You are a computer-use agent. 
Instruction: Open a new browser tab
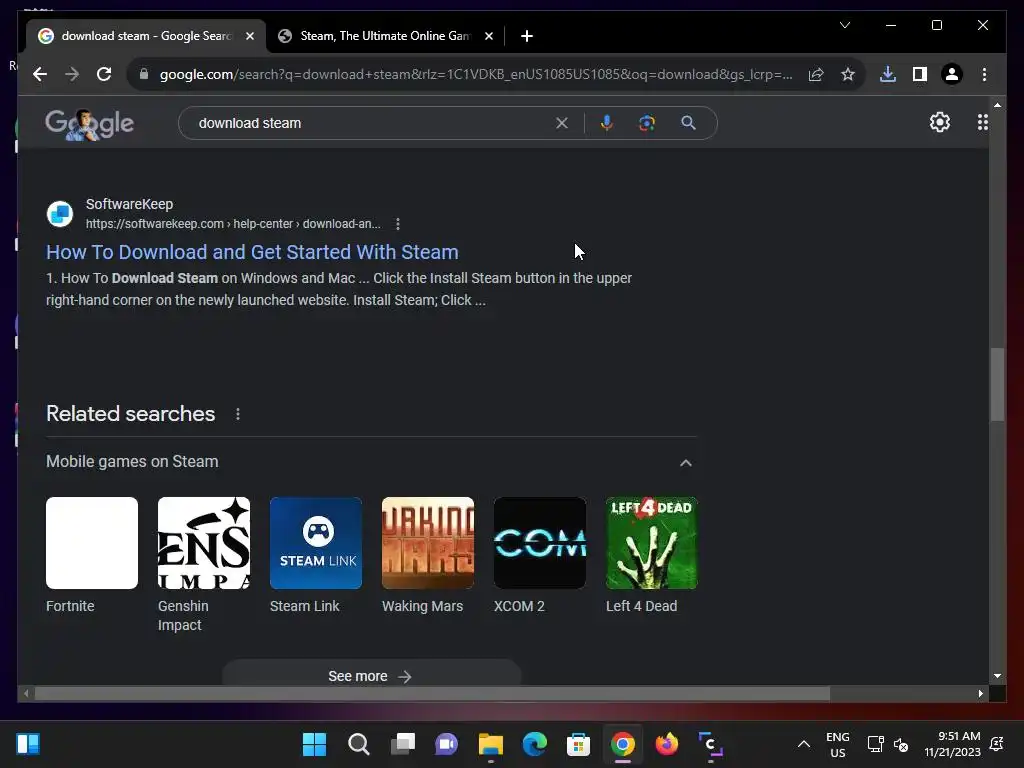click(527, 36)
